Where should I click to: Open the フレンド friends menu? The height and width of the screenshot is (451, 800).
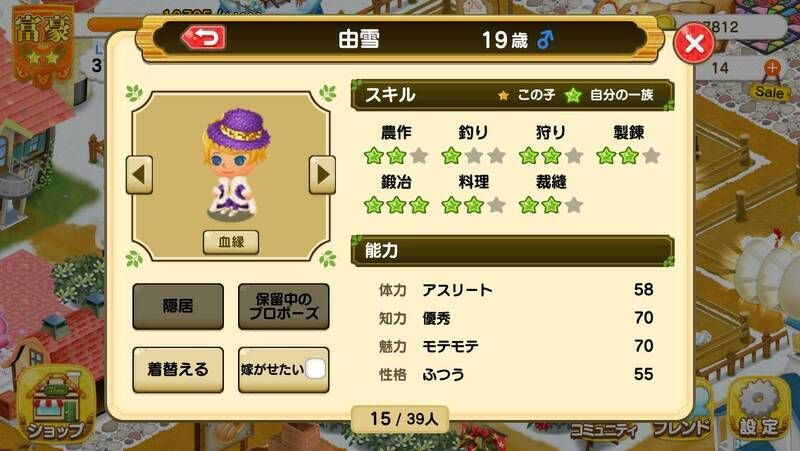coord(682,428)
